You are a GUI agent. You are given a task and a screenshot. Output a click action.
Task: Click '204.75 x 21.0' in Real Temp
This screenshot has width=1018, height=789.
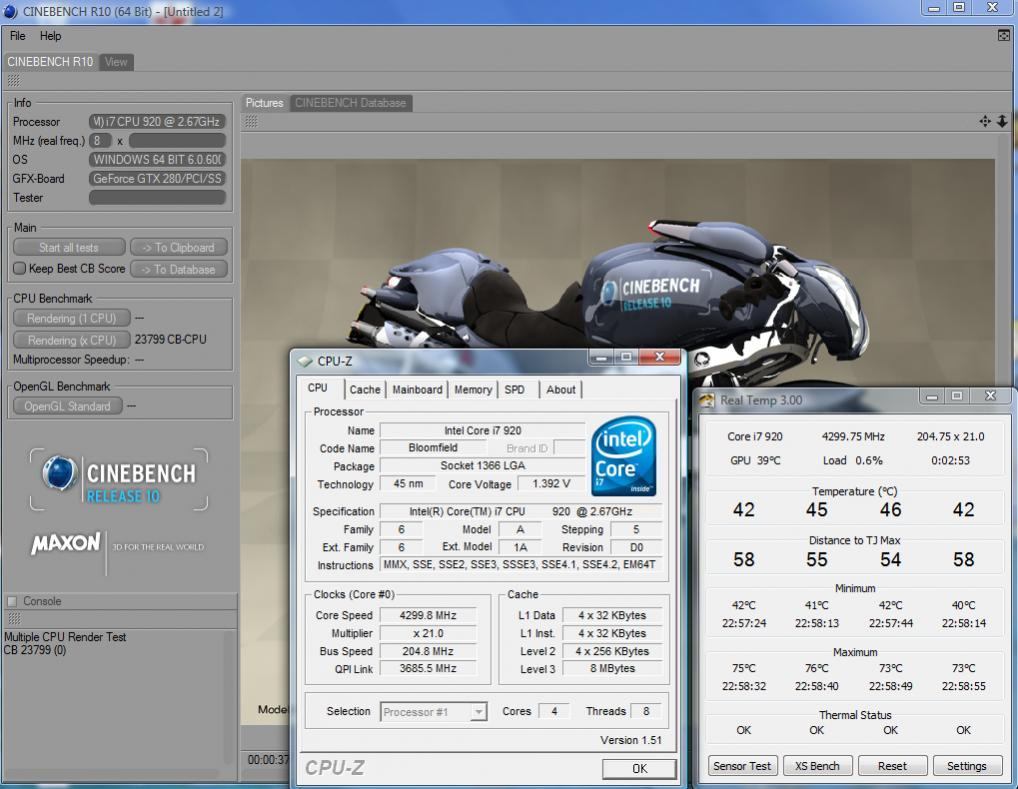950,437
